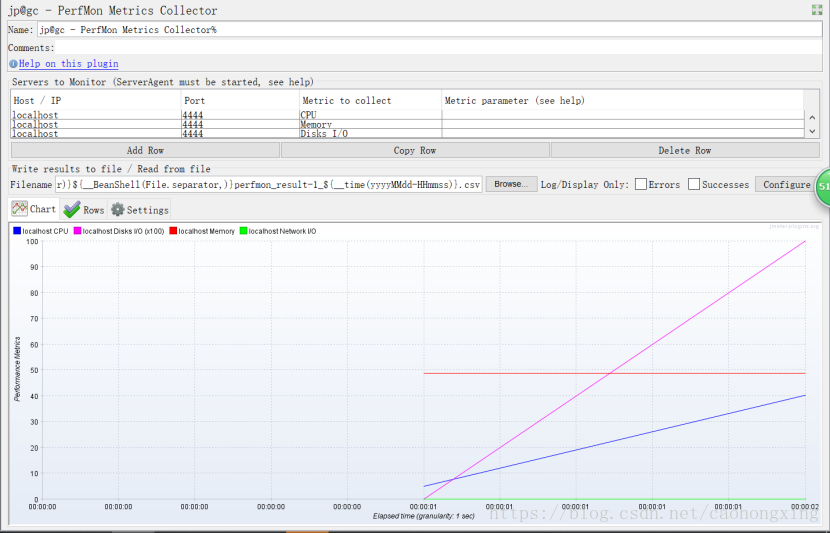Click the Delete Row button
Screen dimensions: 830x533
click(x=685, y=150)
